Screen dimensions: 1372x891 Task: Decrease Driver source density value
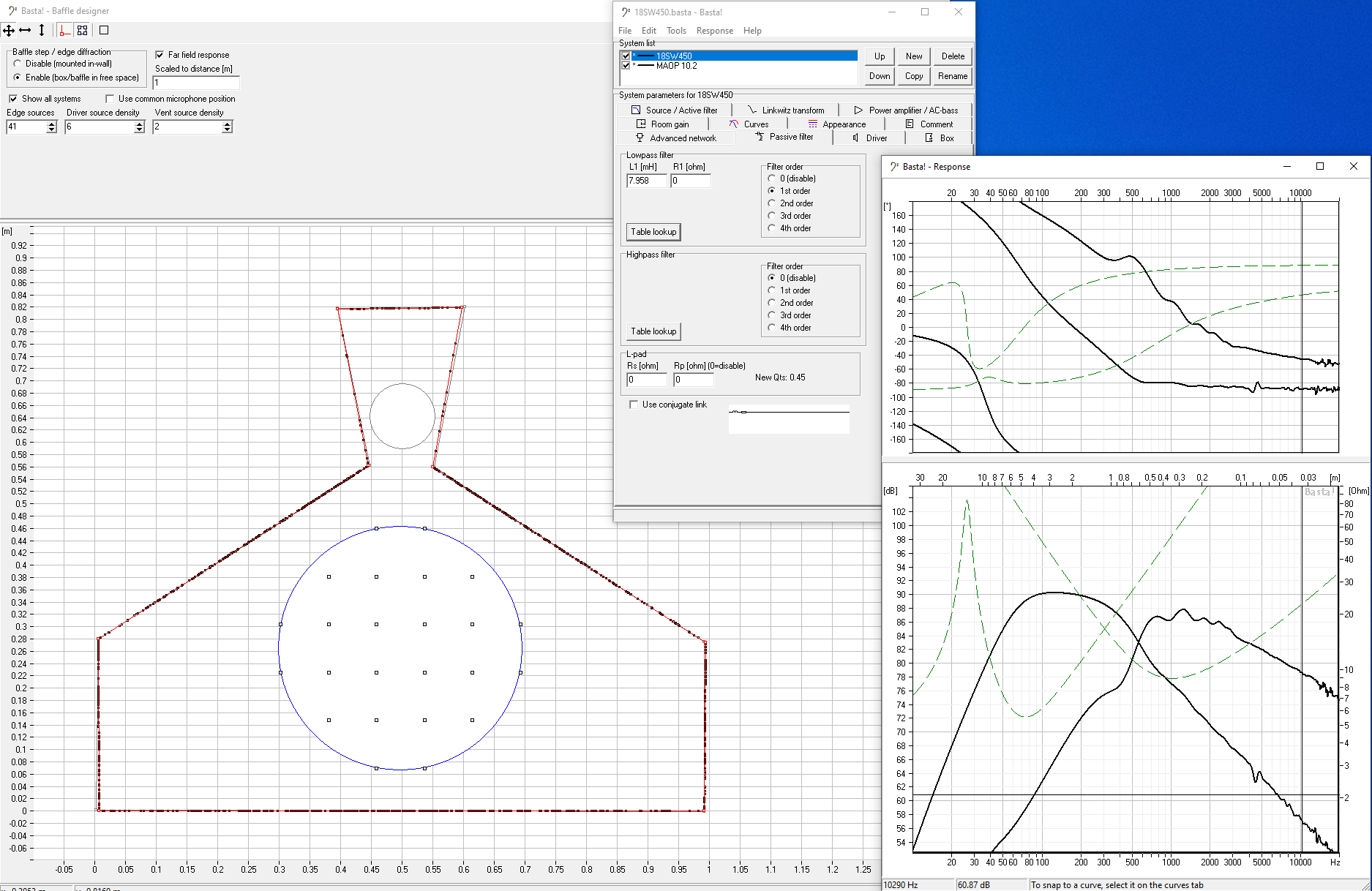[x=140, y=130]
